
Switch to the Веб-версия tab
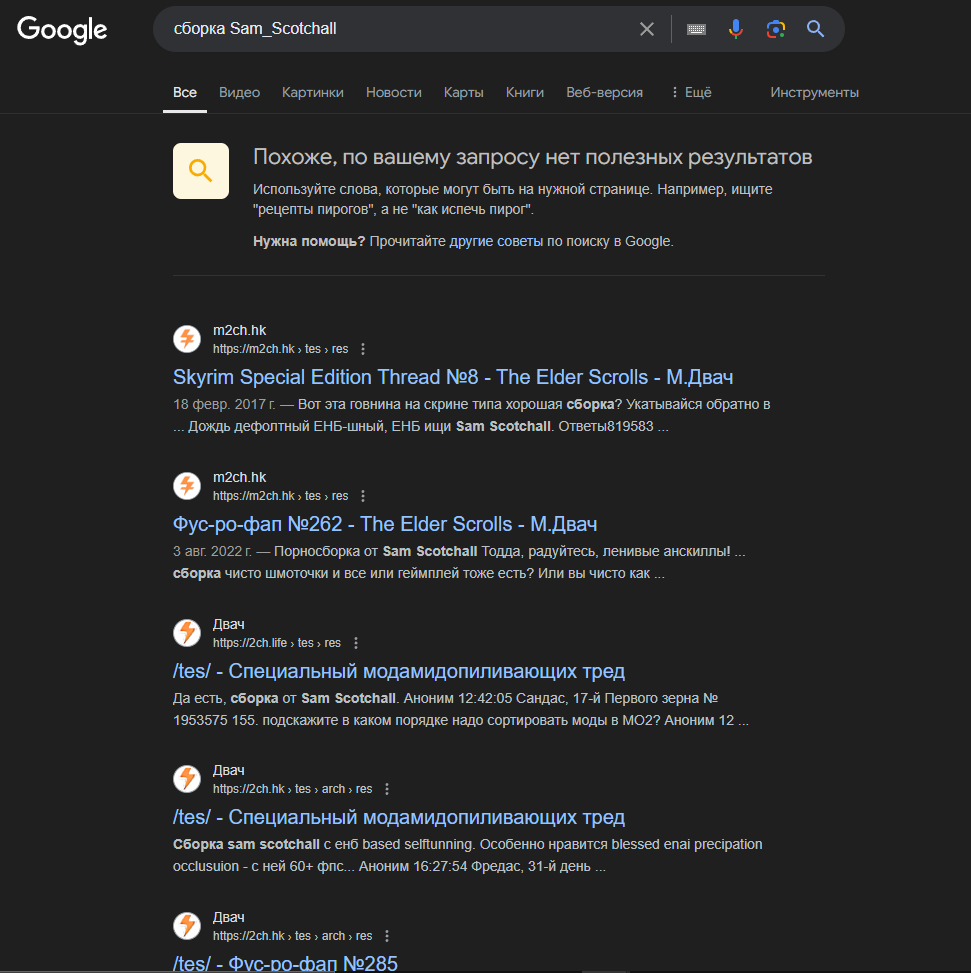[x=604, y=92]
